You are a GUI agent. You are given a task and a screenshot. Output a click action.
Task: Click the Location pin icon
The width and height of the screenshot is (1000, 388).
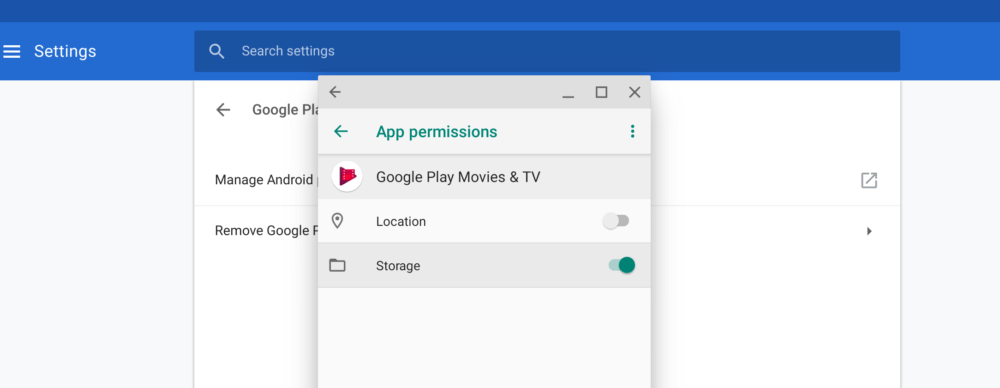[x=337, y=221]
